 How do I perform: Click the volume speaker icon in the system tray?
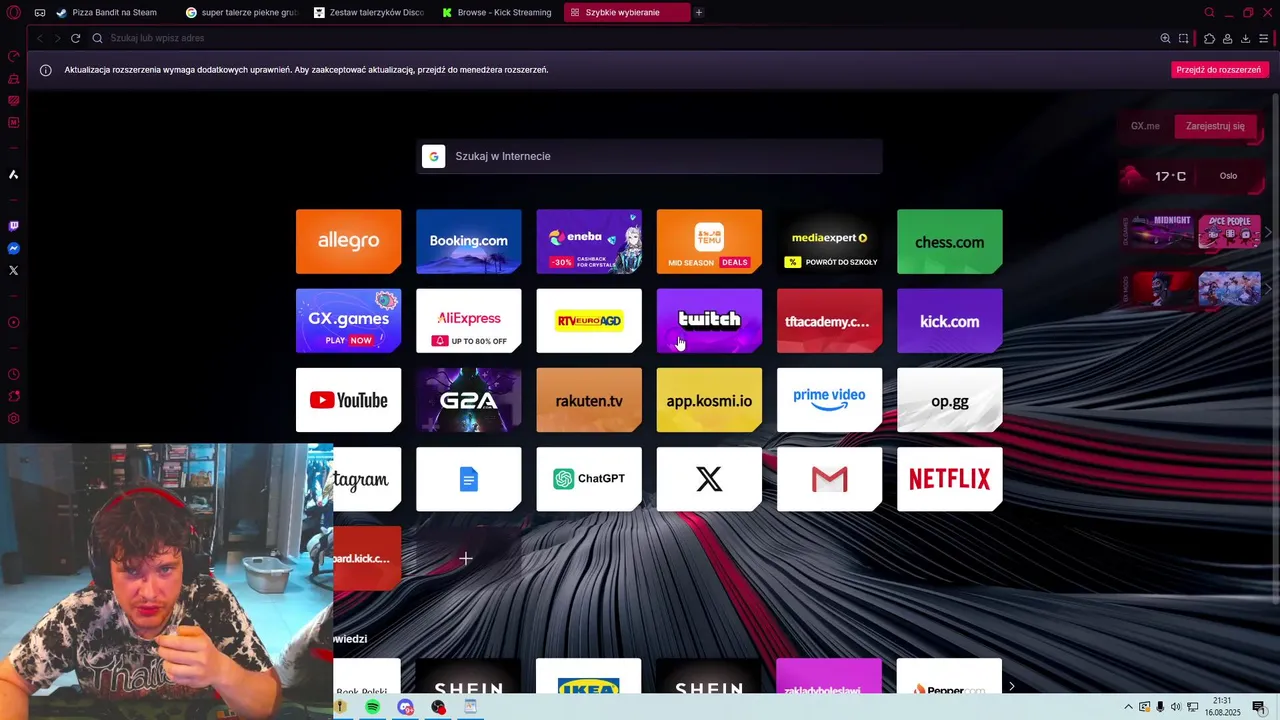pos(1176,707)
